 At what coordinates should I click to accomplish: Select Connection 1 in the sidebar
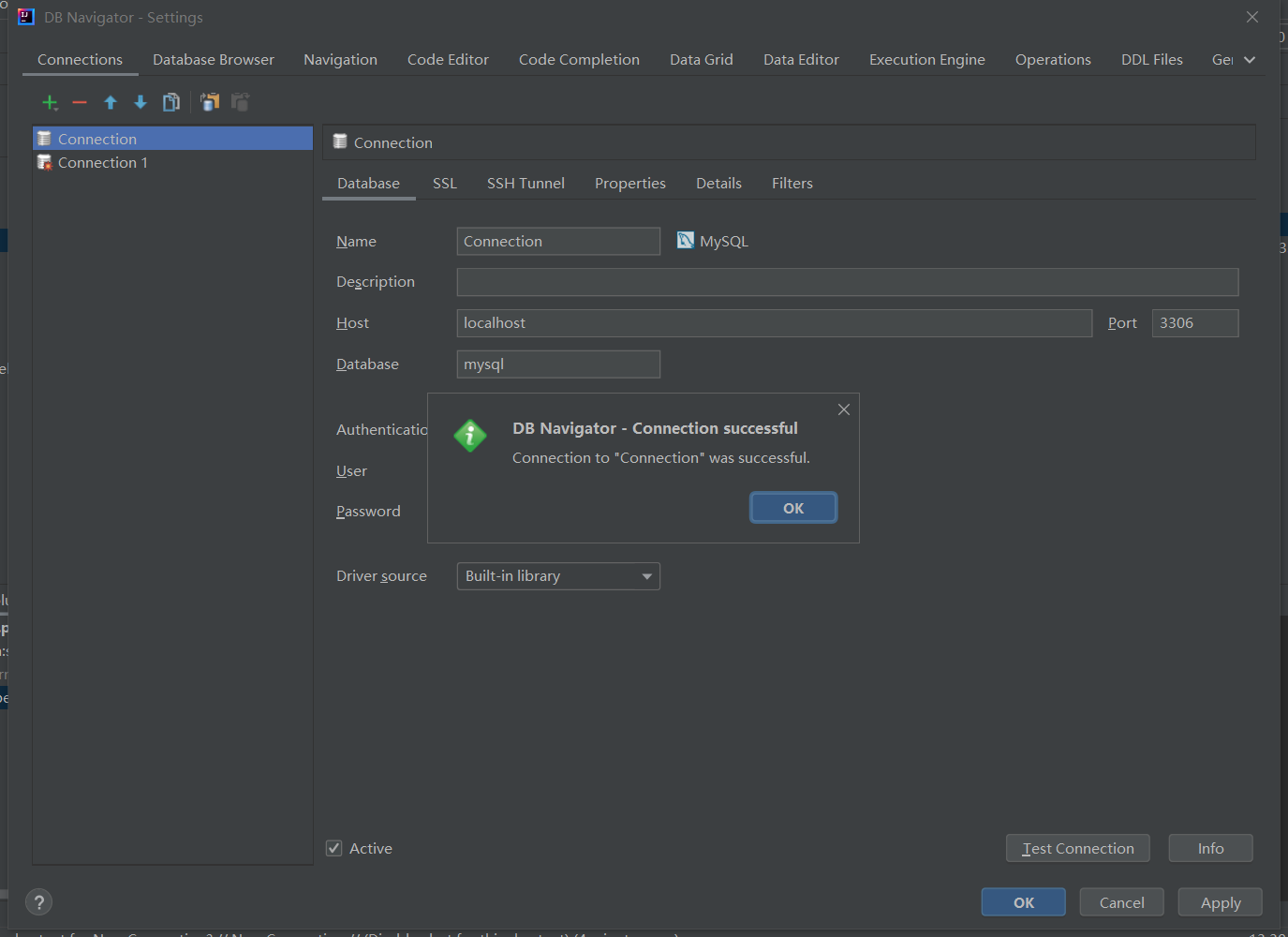103,162
